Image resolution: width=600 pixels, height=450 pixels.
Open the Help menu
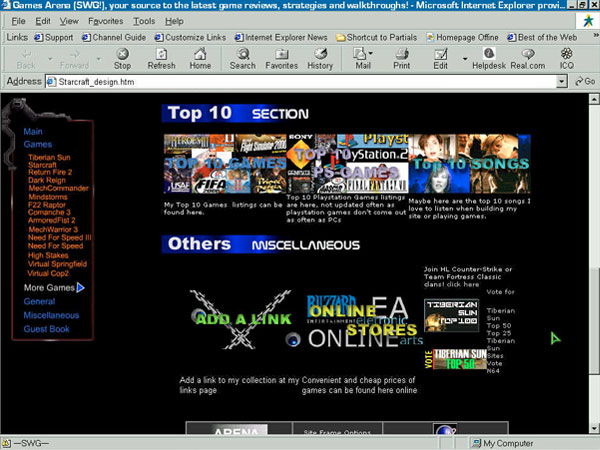point(174,21)
